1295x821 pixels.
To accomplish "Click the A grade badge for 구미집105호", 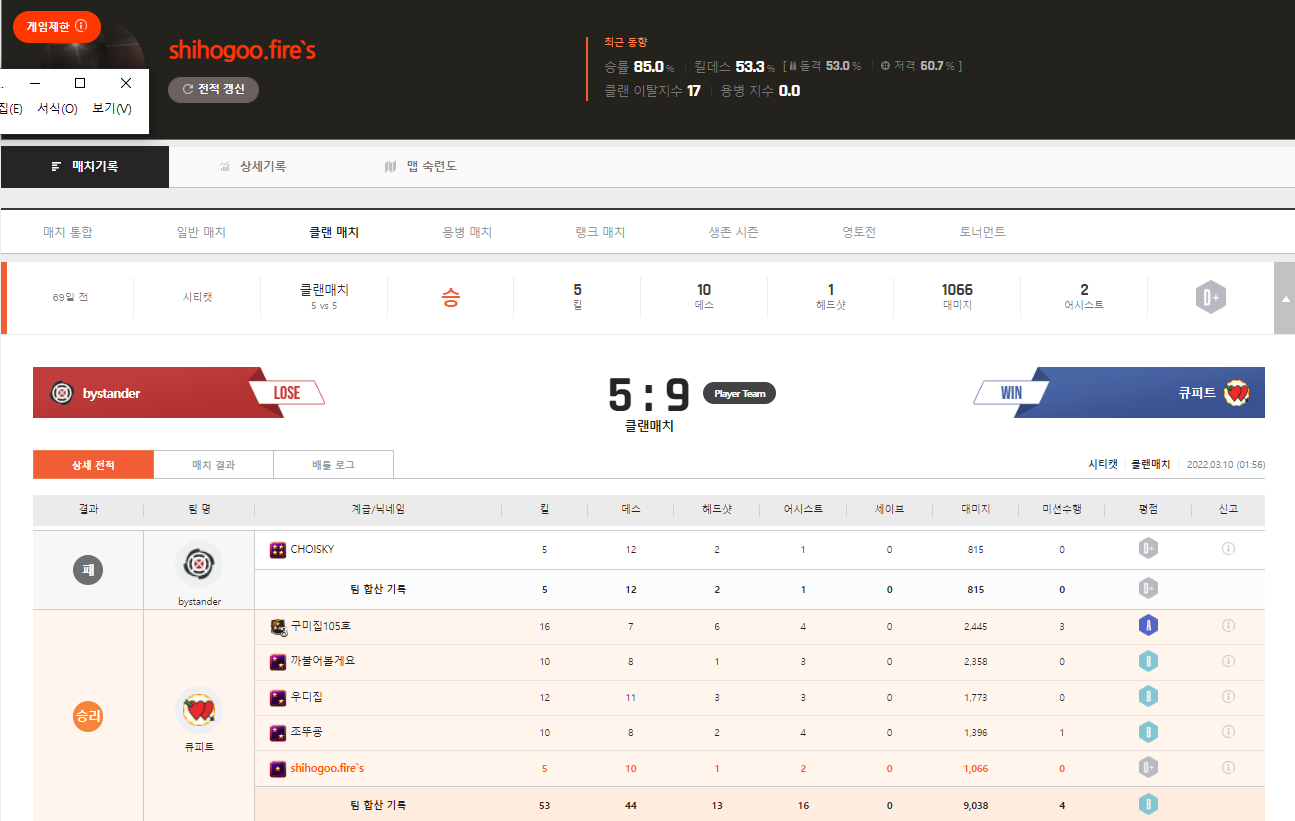I will (1148, 626).
